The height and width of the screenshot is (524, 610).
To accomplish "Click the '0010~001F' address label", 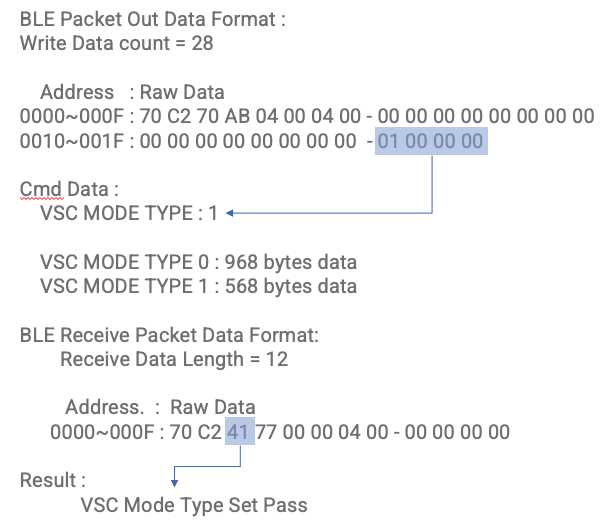I will [72, 141].
